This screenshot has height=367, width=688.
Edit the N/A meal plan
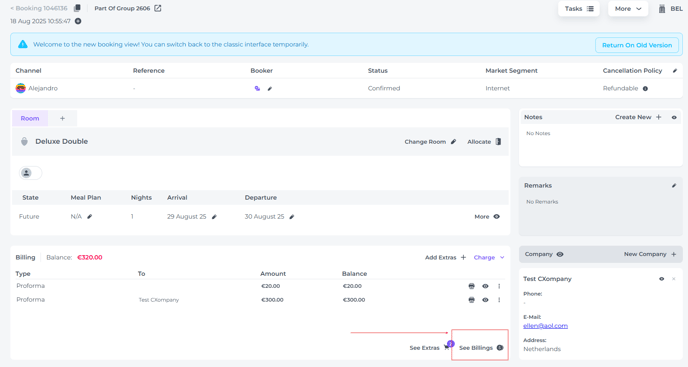pos(90,216)
